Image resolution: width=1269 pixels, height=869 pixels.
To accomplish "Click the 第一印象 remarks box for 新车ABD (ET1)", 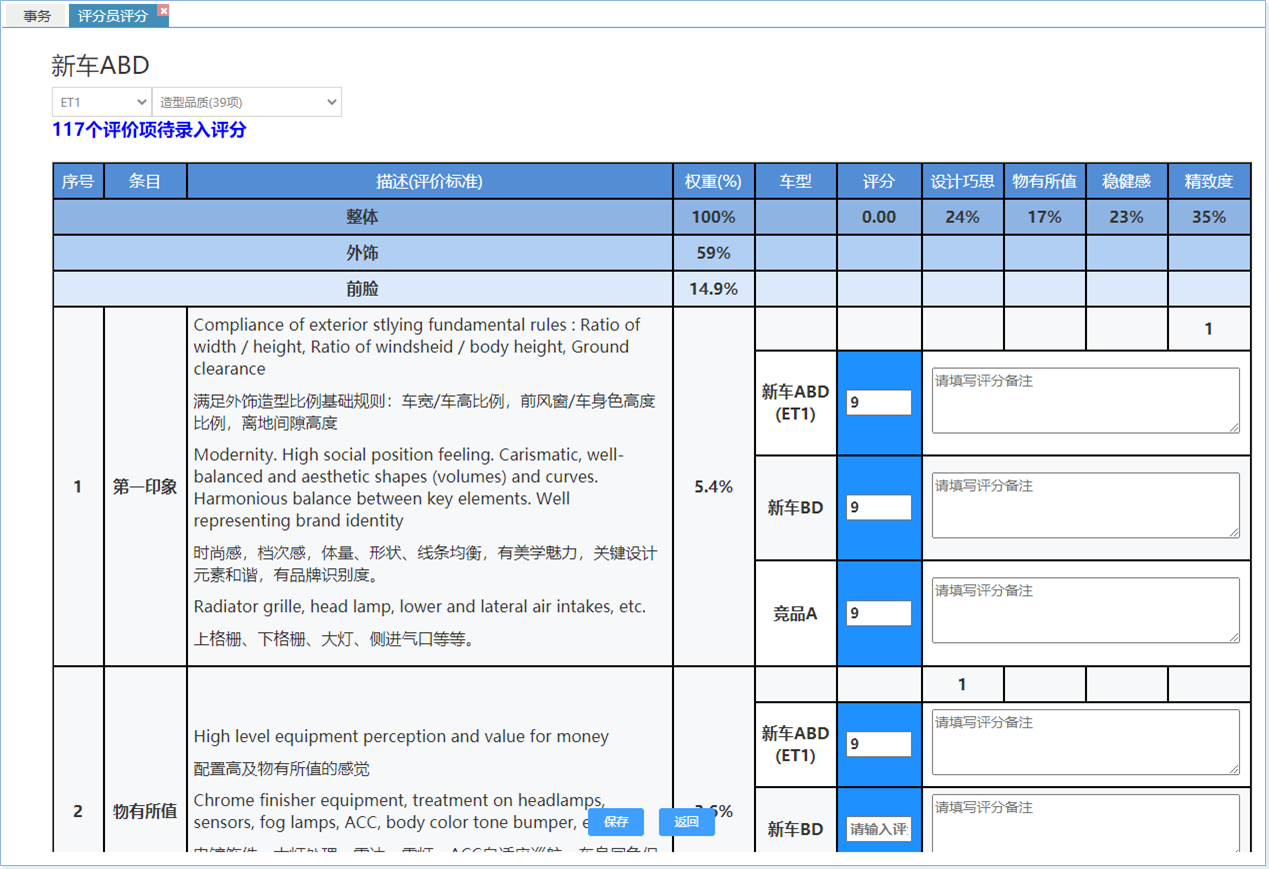I will [1085, 401].
